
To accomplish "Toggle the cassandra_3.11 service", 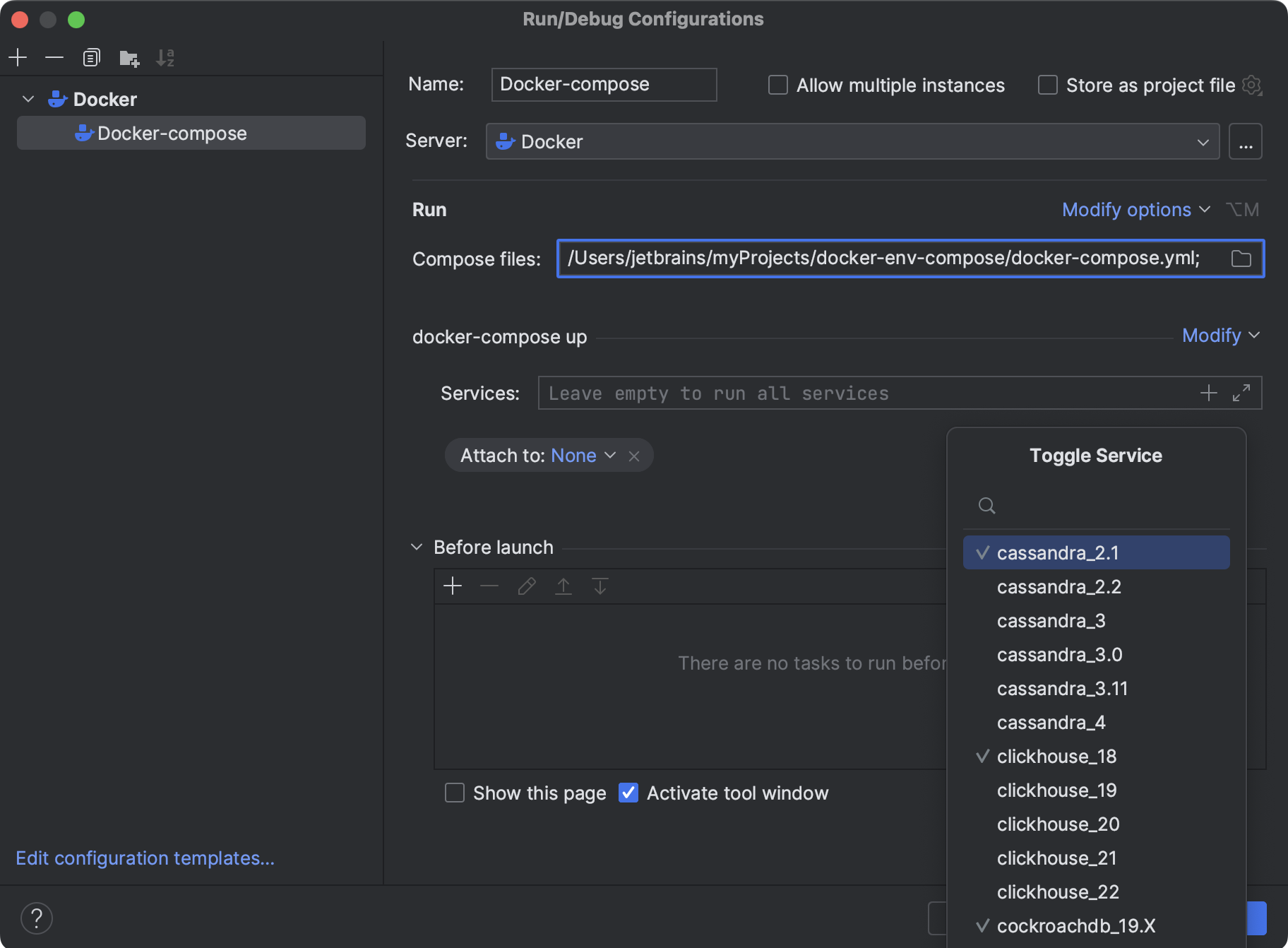I will pos(1062,688).
